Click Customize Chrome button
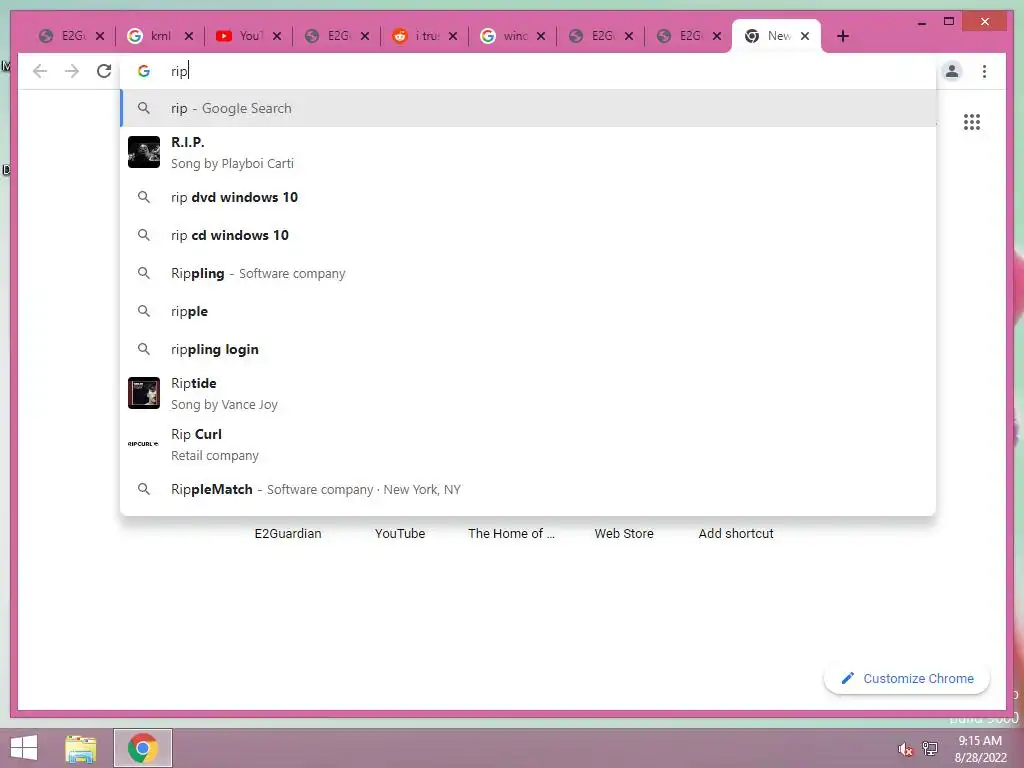This screenshot has width=1024, height=768. point(907,679)
